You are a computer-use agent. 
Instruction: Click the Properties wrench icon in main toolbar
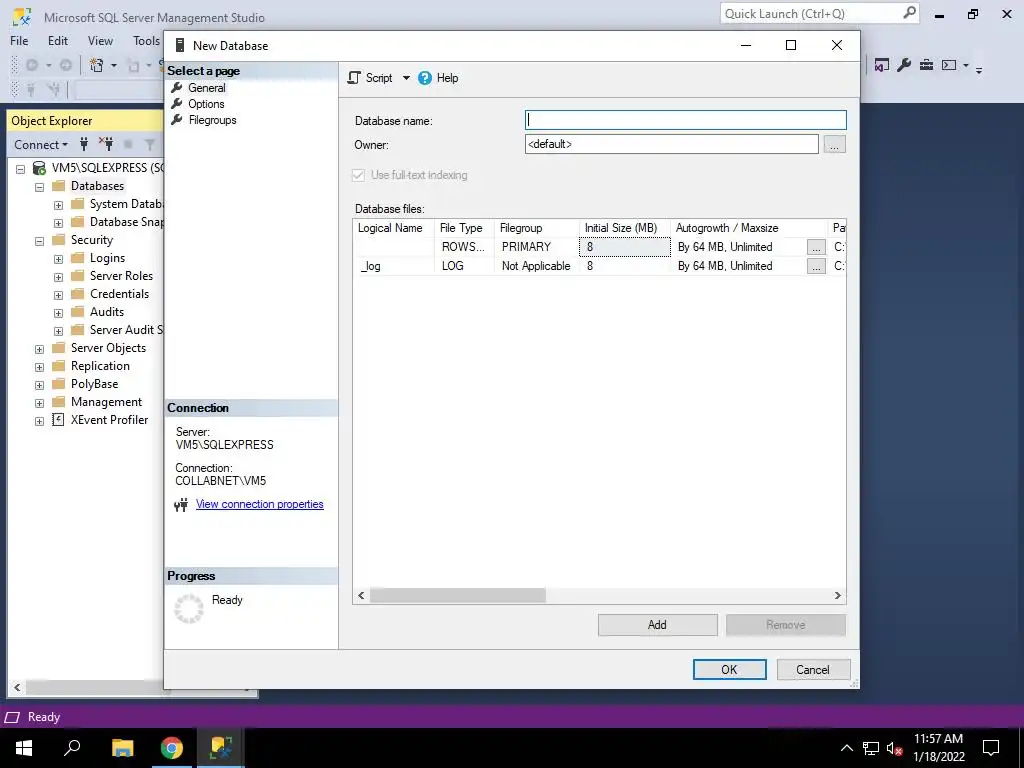click(x=904, y=65)
